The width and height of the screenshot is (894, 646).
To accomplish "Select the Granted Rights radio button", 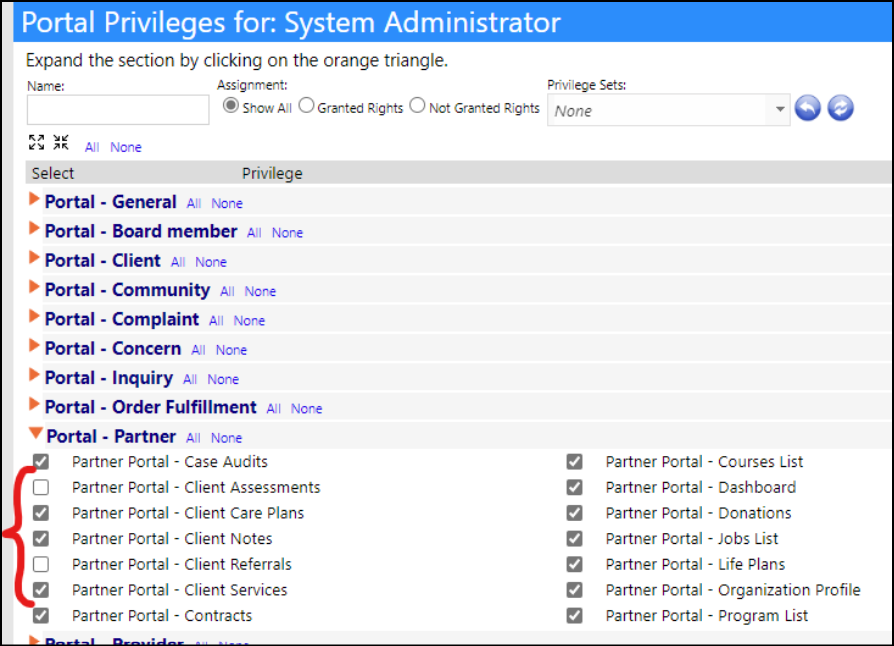I will [x=306, y=105].
